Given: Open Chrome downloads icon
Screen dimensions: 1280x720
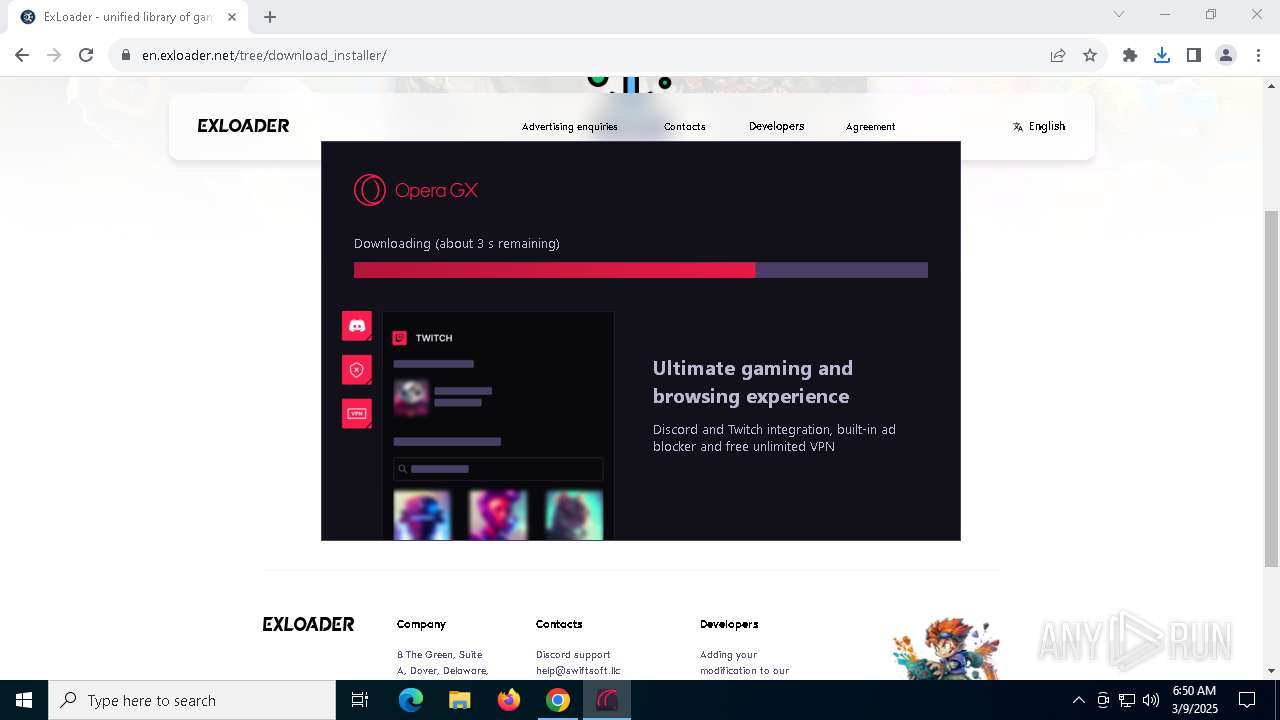Looking at the screenshot, I should (1162, 55).
